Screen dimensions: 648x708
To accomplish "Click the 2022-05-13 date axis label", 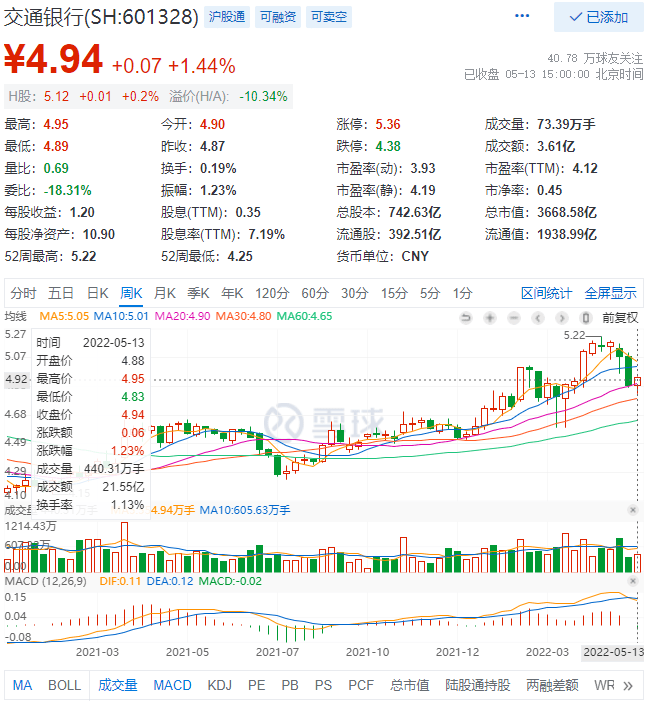I will (613, 652).
